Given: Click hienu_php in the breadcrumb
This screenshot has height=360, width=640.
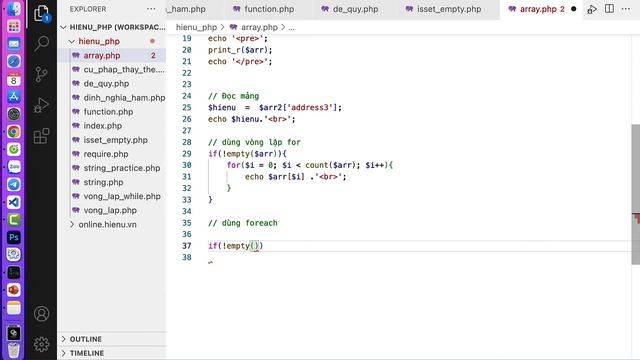Looking at the screenshot, I should (x=196, y=27).
